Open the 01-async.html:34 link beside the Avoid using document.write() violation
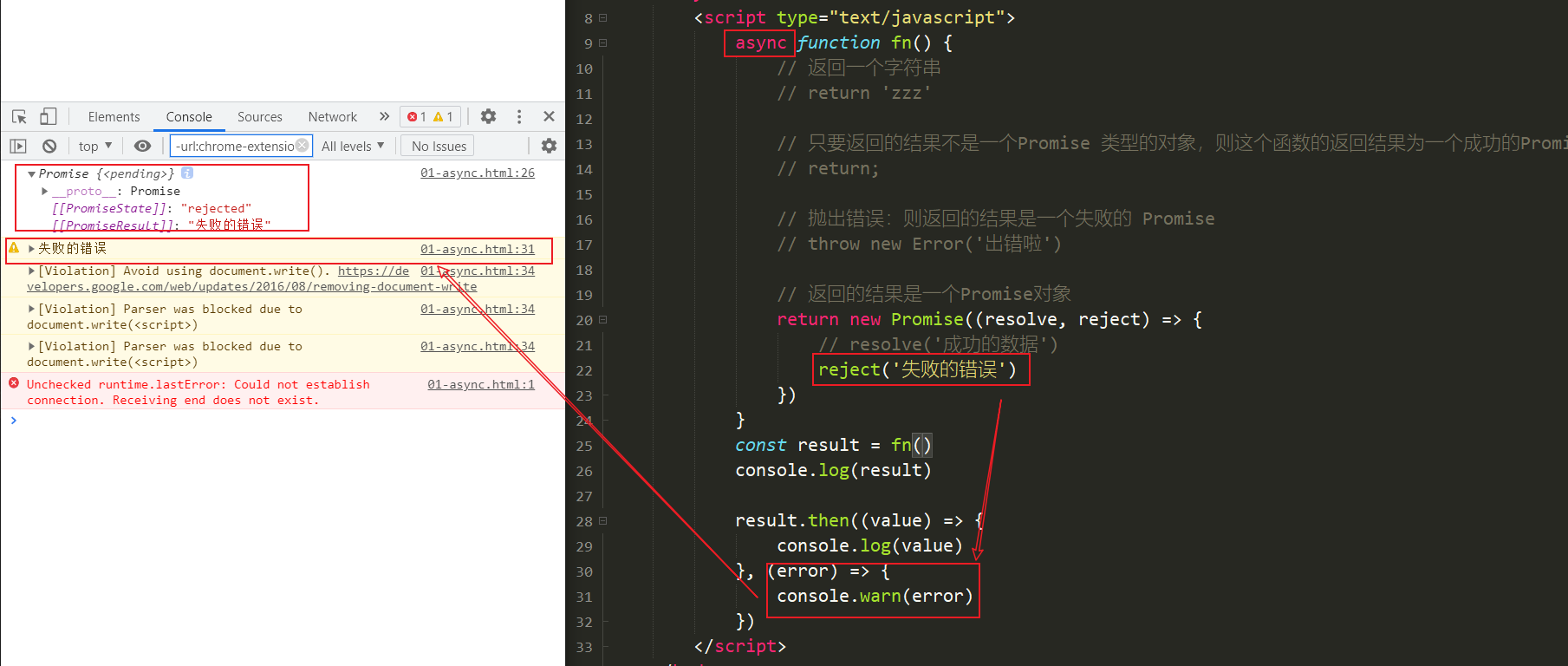The height and width of the screenshot is (666, 1568). pos(478,271)
